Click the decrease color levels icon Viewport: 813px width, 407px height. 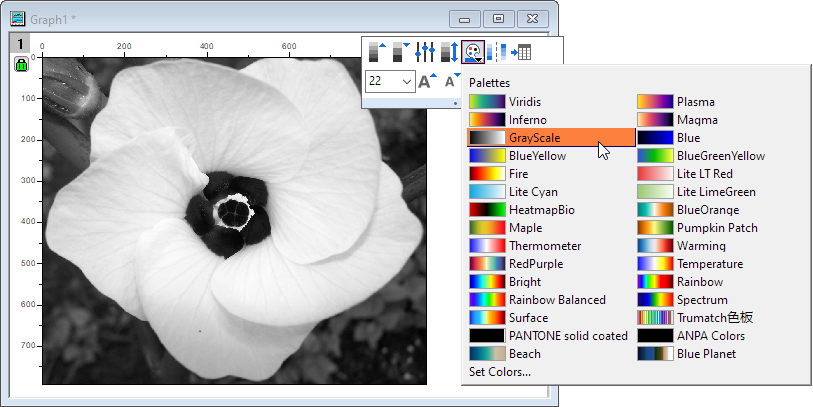pyautogui.click(x=401, y=52)
